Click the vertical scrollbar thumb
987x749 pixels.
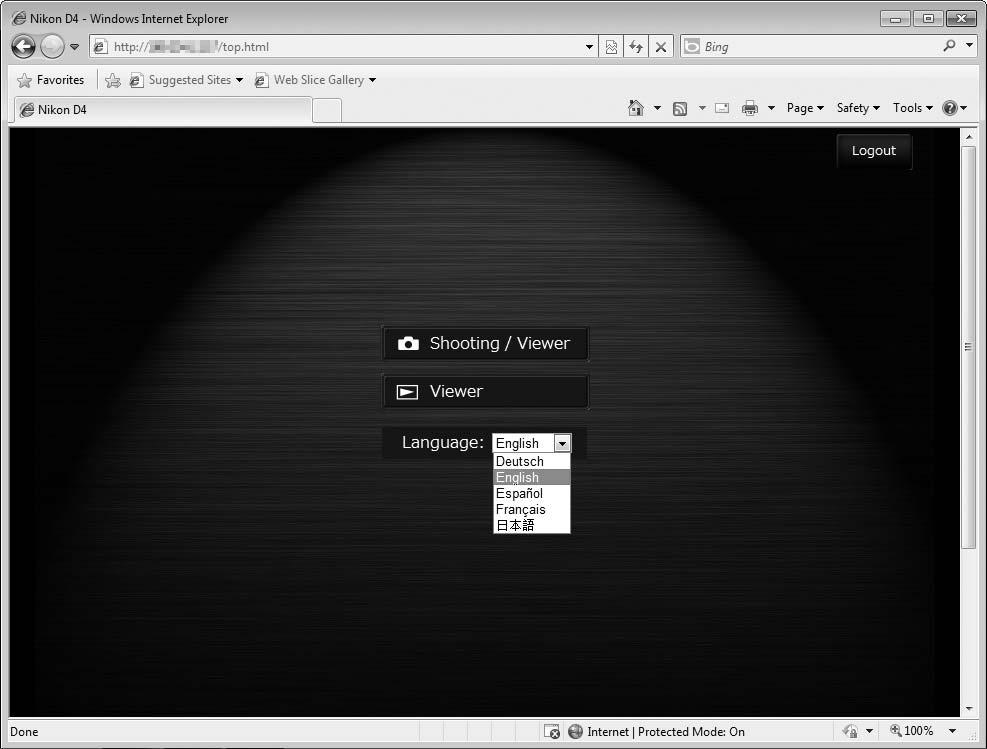tap(968, 347)
